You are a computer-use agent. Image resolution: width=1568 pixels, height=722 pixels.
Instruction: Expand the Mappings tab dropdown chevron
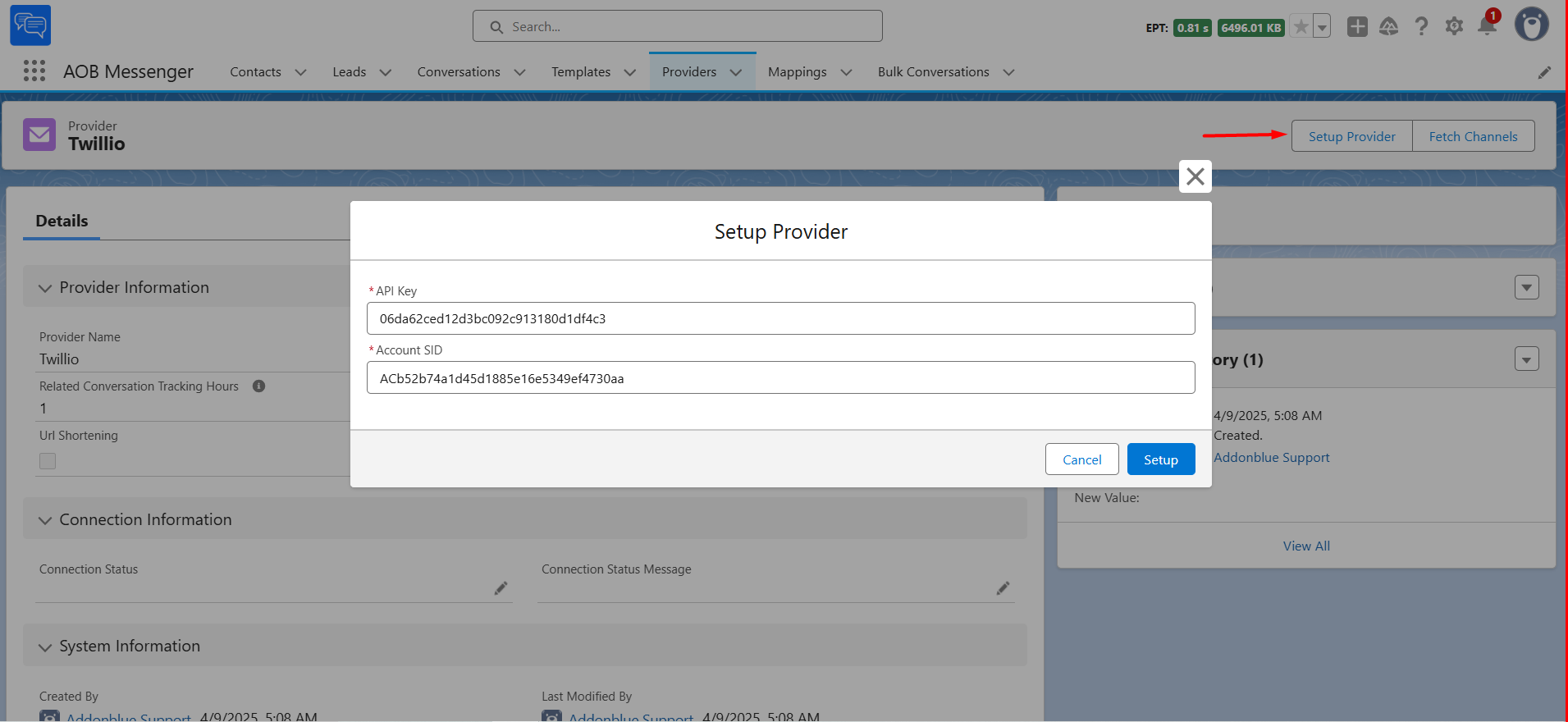[x=846, y=72]
